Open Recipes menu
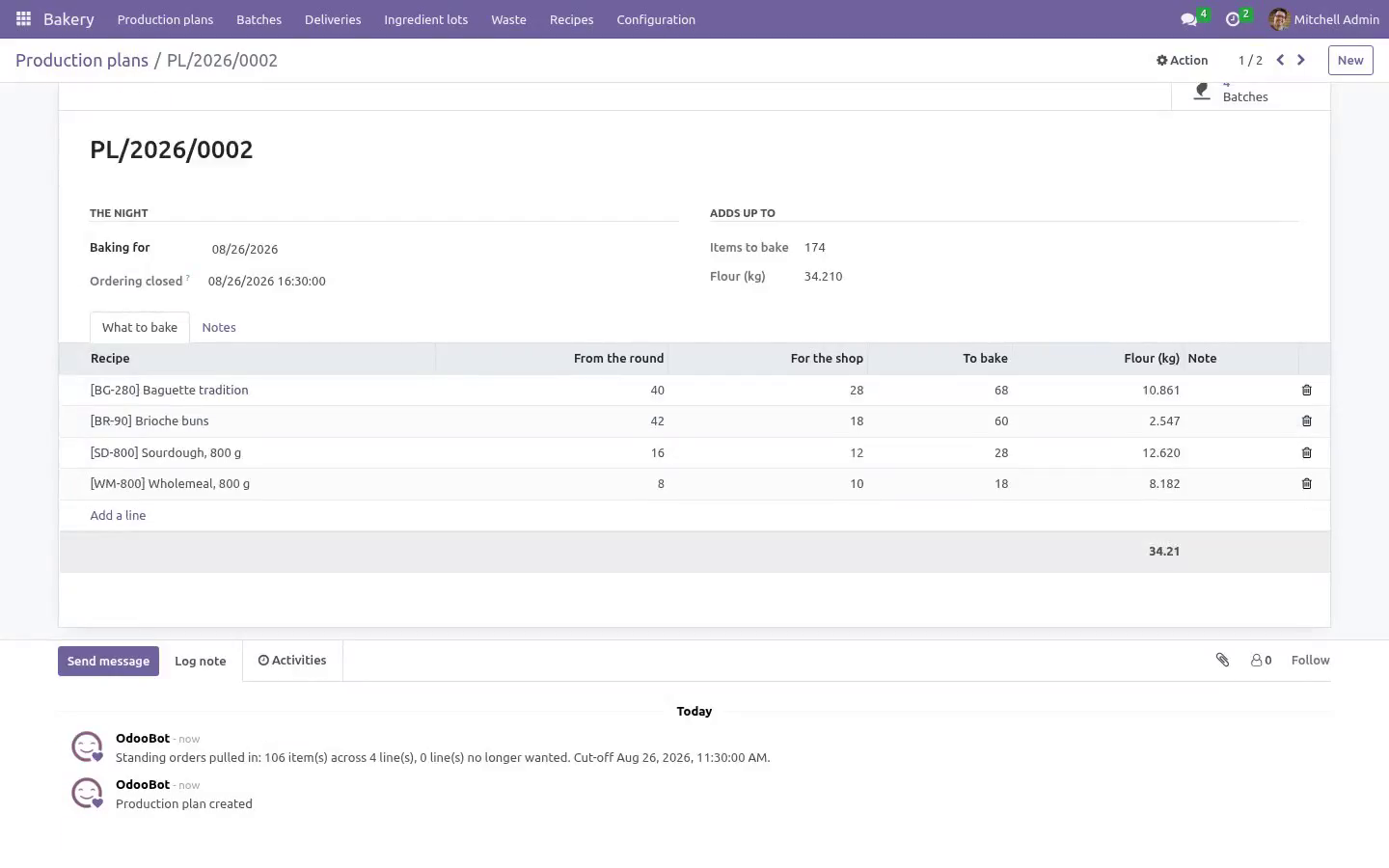Image resolution: width=1389 pixels, height=868 pixels. click(572, 19)
